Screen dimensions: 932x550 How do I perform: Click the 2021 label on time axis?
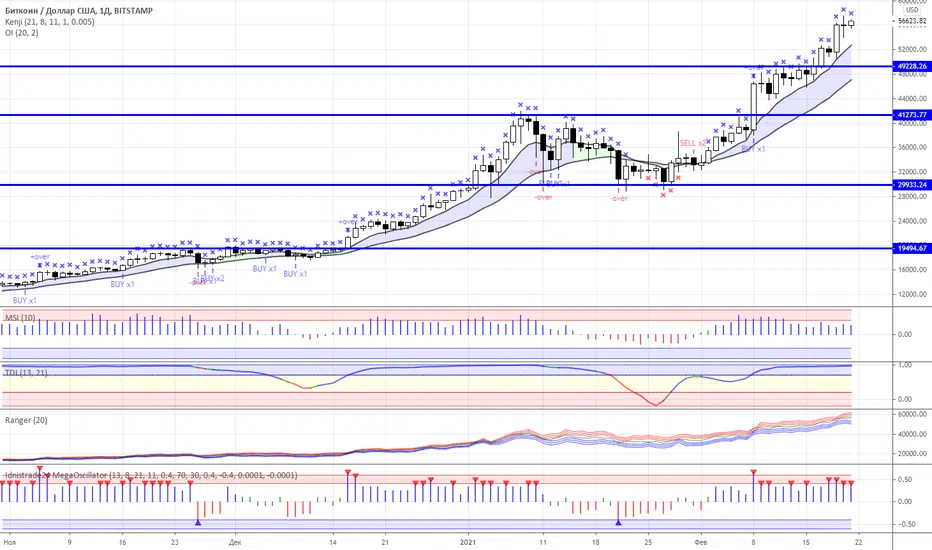click(x=468, y=542)
